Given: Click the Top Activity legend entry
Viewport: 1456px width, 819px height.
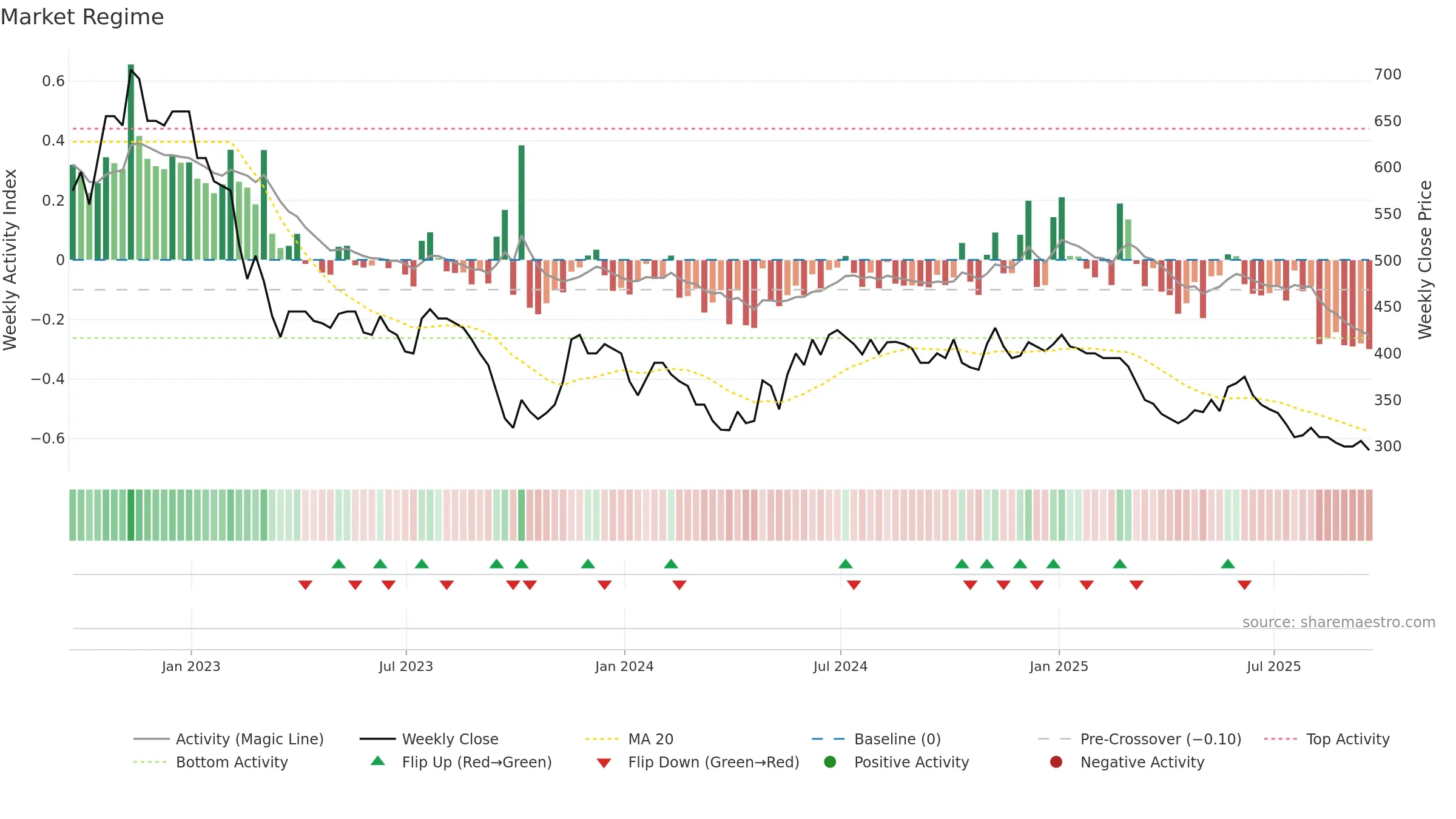Looking at the screenshot, I should pos(1327,739).
